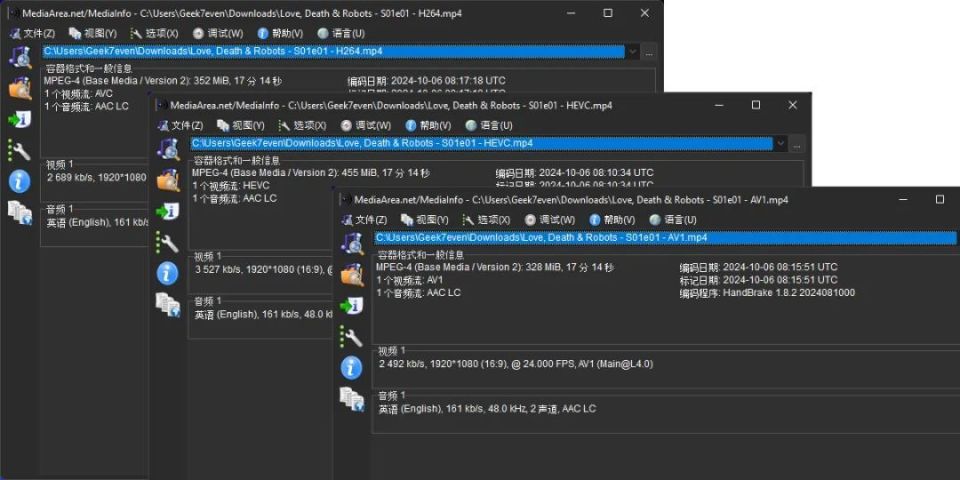Open 语言(U) menu in H264 window
The width and height of the screenshot is (960, 480).
[341, 33]
